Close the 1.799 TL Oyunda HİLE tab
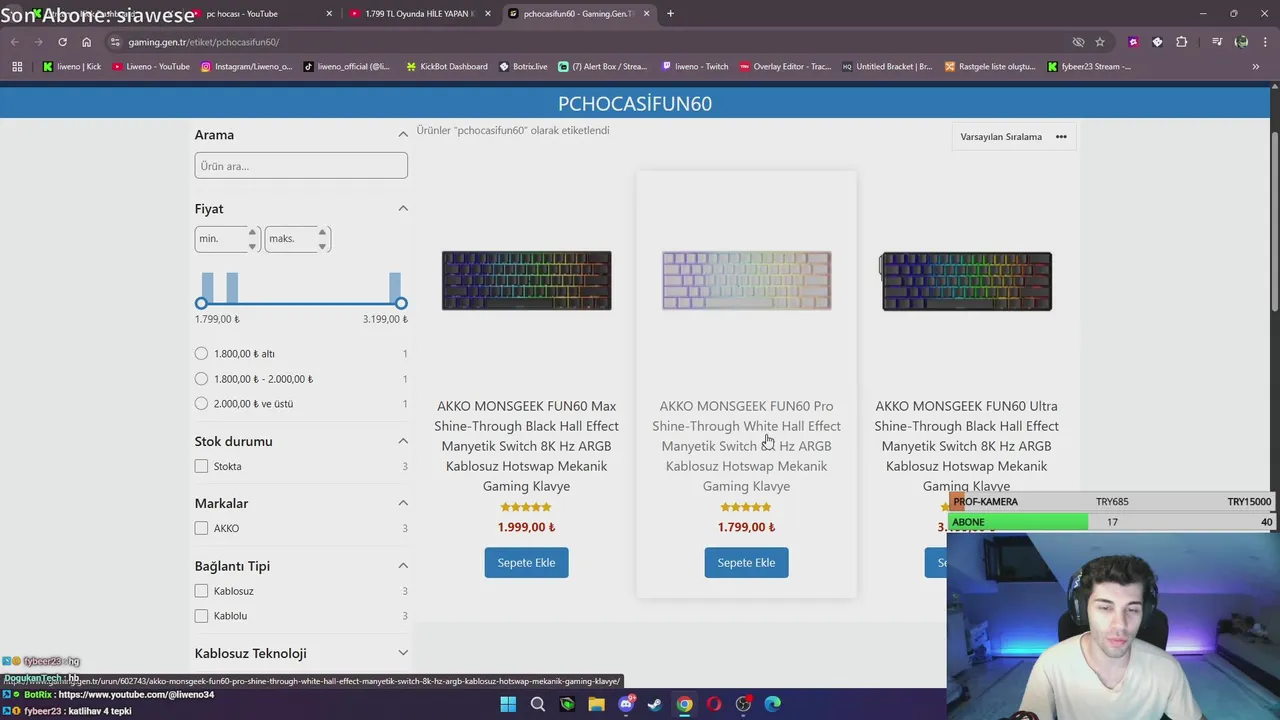 (x=488, y=14)
